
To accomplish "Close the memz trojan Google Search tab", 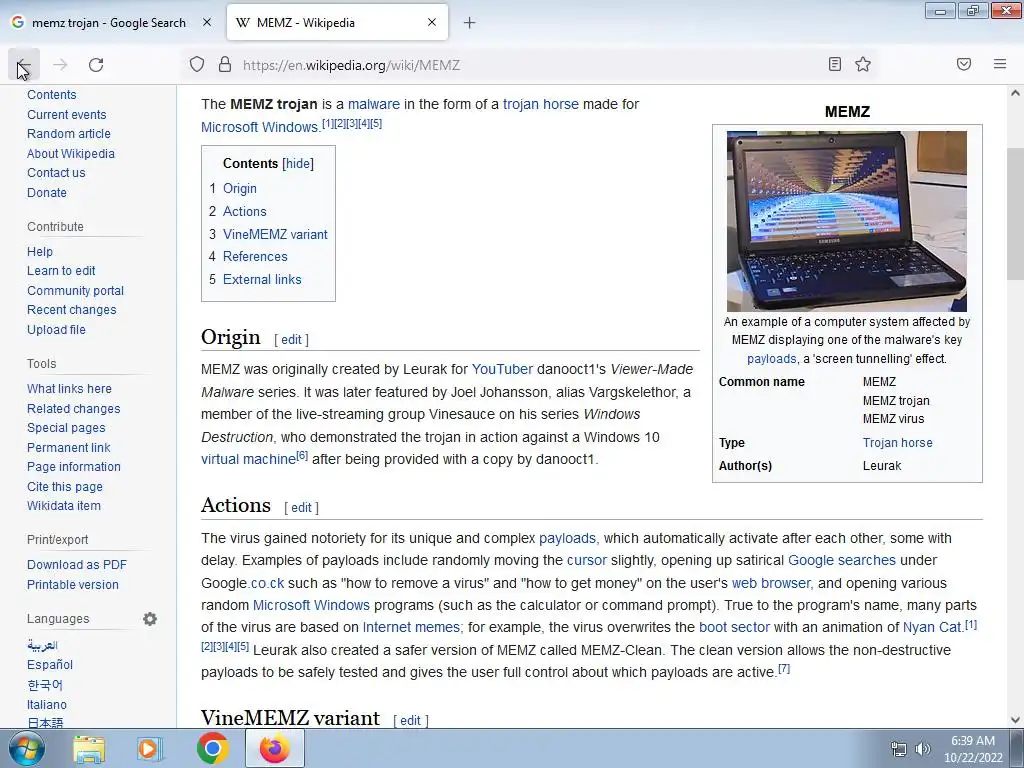I will 206,22.
